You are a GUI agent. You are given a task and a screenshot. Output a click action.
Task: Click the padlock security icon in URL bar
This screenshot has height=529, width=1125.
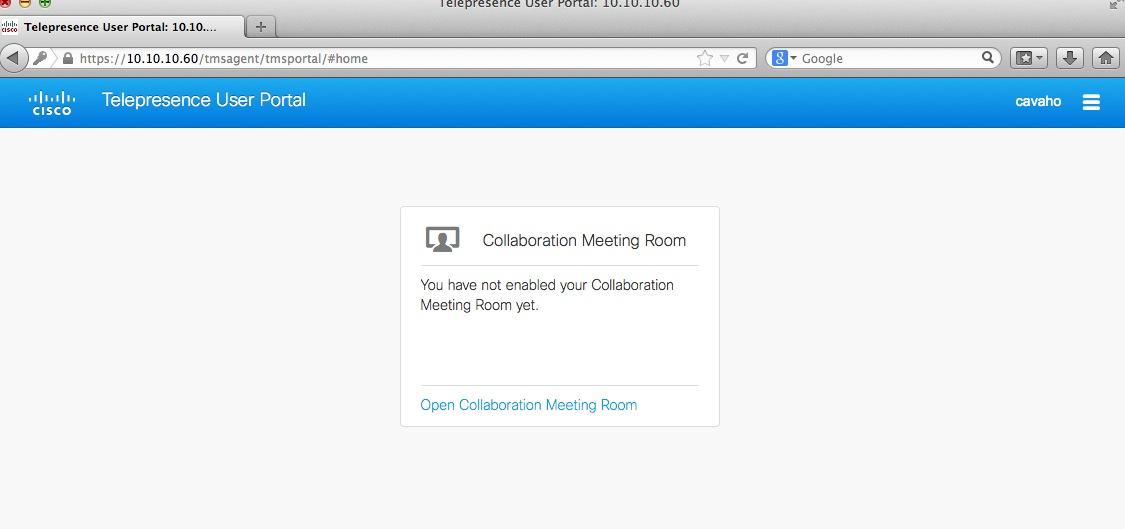click(x=68, y=58)
